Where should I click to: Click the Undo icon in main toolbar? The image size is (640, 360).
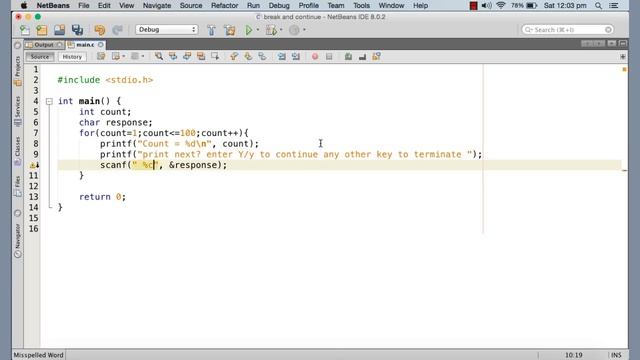pos(100,30)
